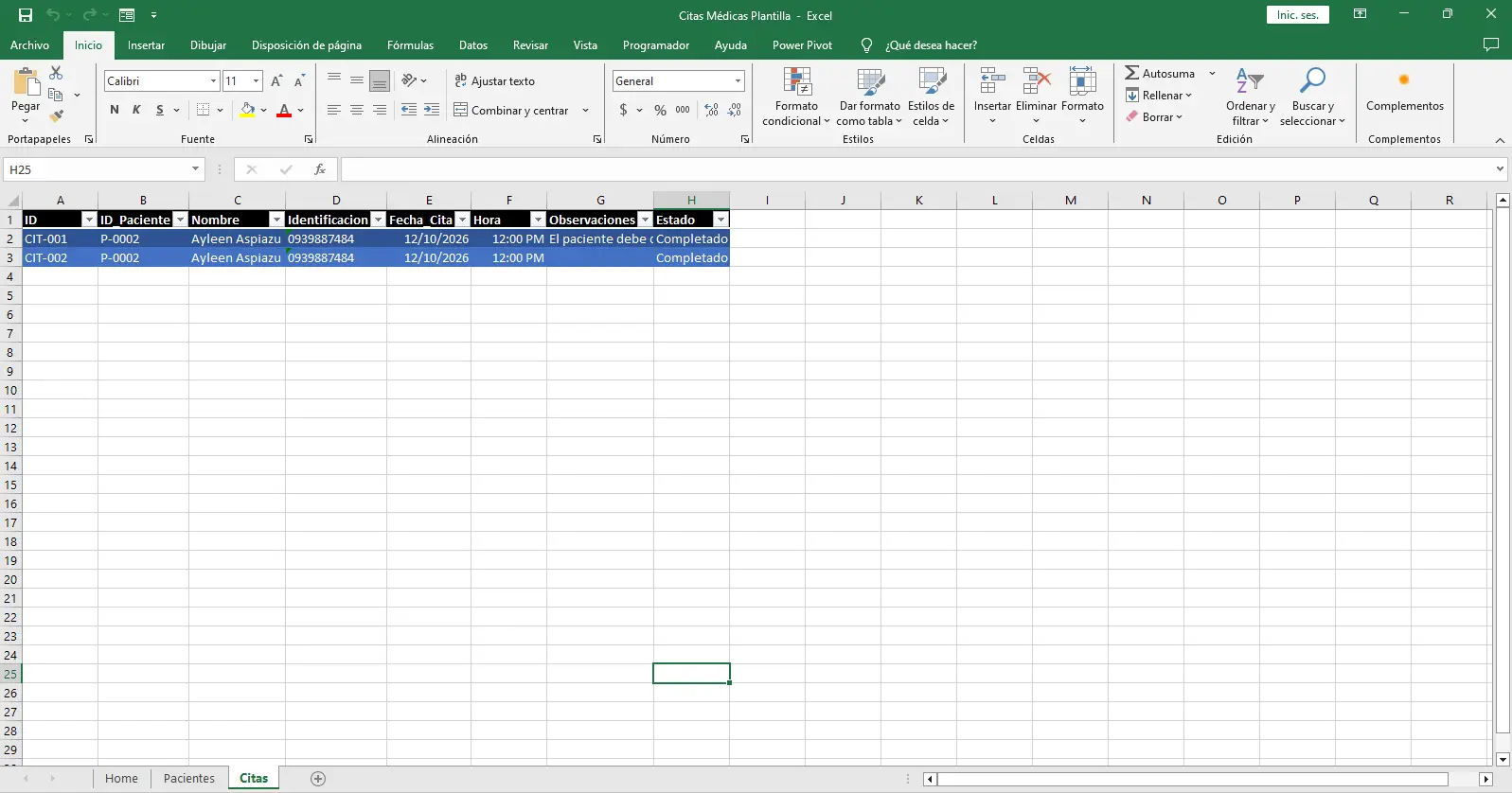The width and height of the screenshot is (1512, 793).
Task: Toggle Ajustar texto wrap
Action: 494,81
